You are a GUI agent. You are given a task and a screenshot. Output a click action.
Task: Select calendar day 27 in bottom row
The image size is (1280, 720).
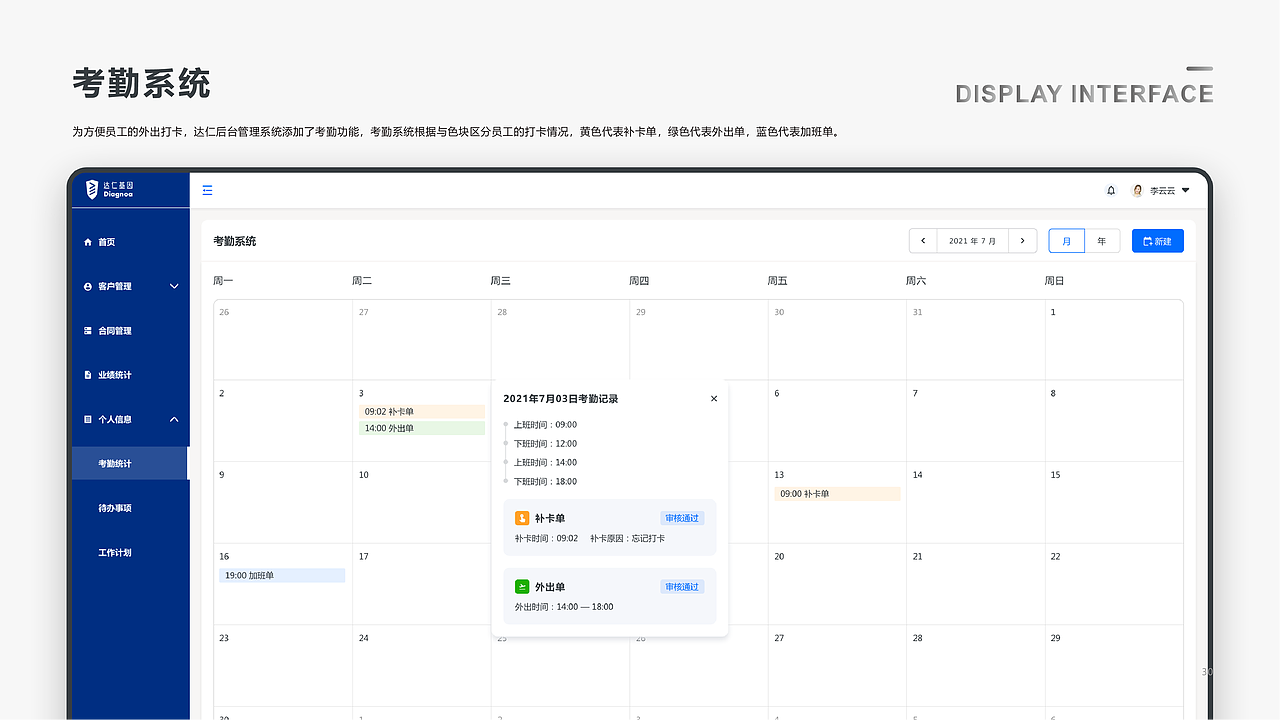(x=837, y=665)
